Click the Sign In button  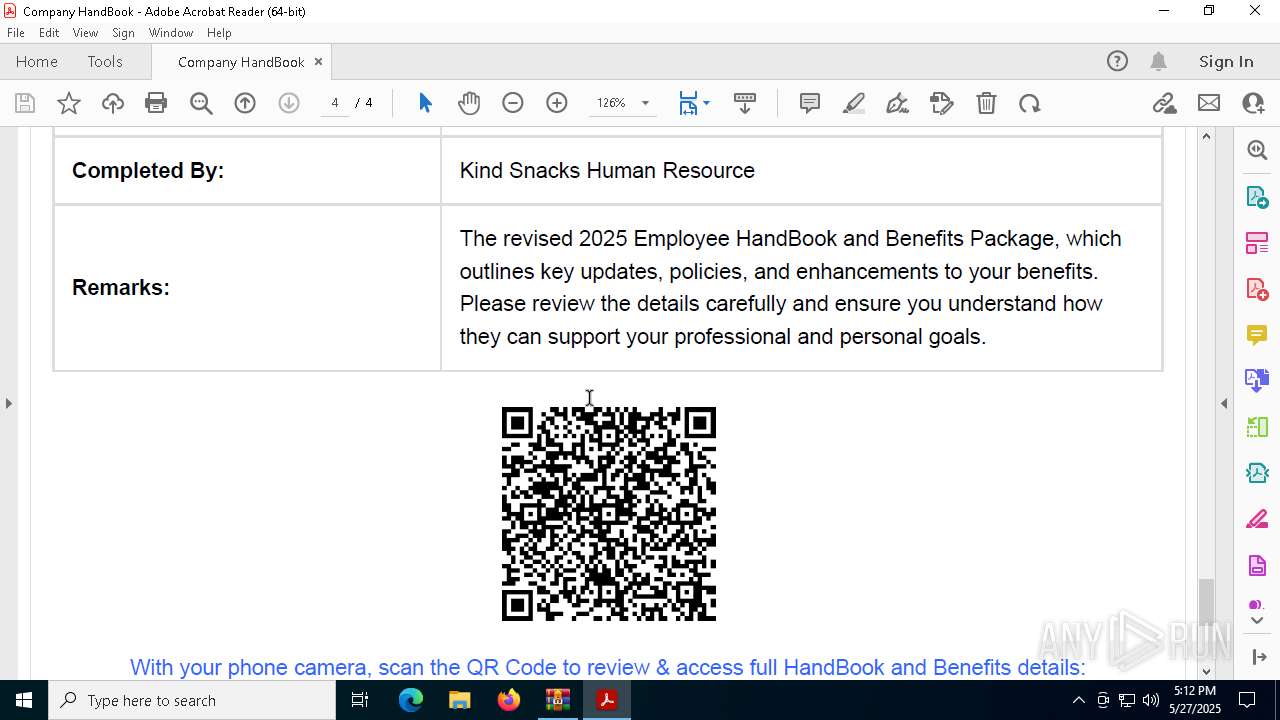click(1226, 61)
